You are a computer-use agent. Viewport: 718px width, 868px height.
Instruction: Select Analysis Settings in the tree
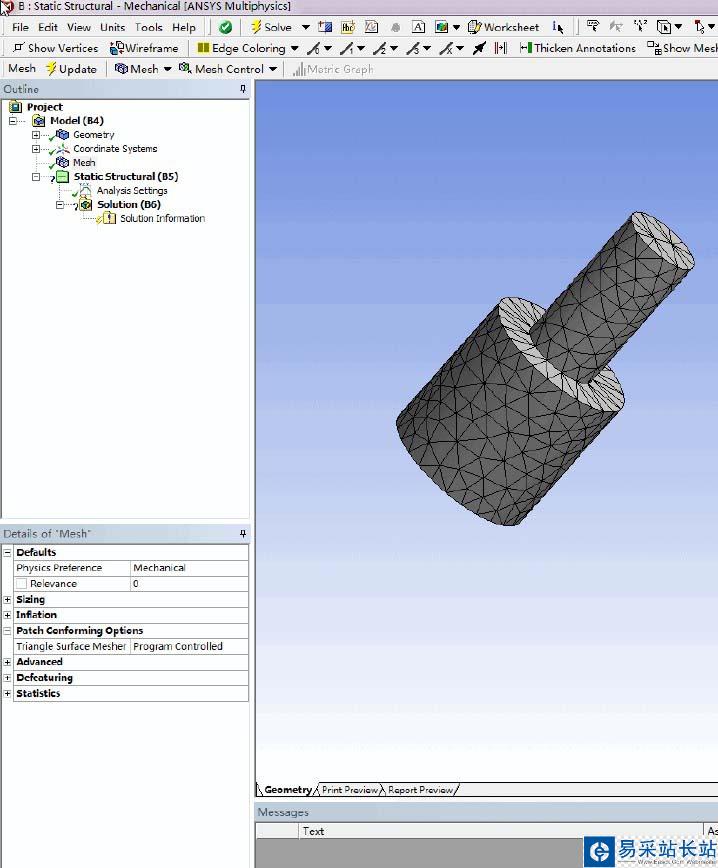pyautogui.click(x=132, y=190)
